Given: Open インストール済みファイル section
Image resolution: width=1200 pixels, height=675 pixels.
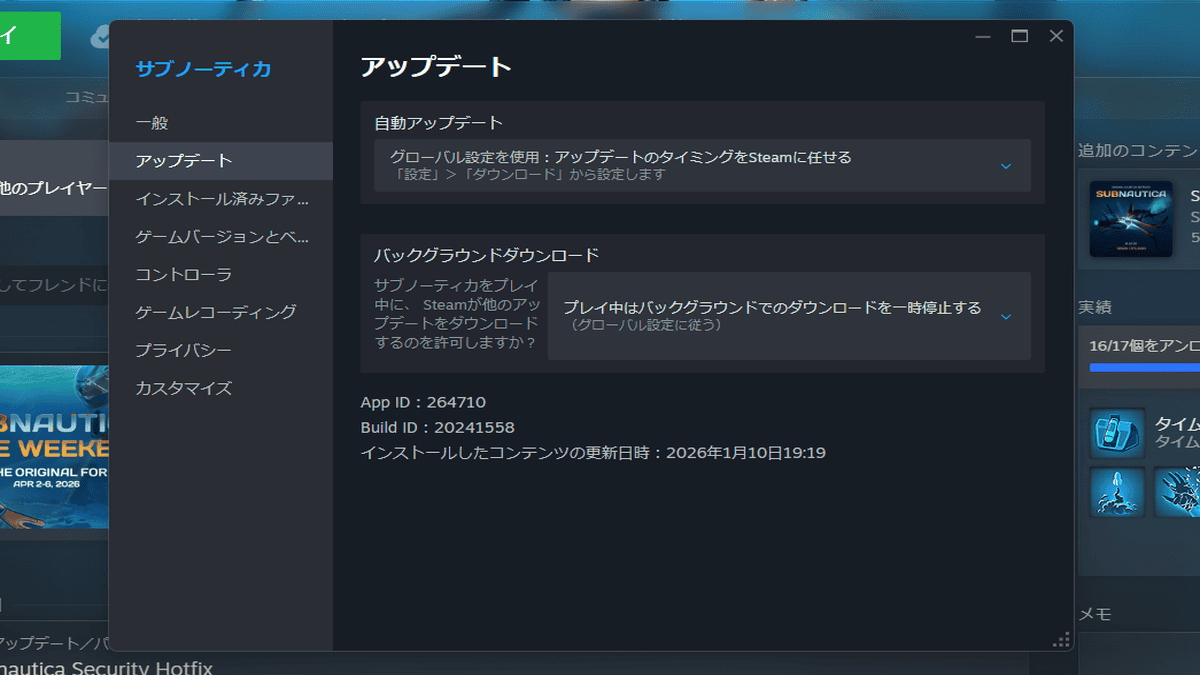Looking at the screenshot, I should point(221,199).
